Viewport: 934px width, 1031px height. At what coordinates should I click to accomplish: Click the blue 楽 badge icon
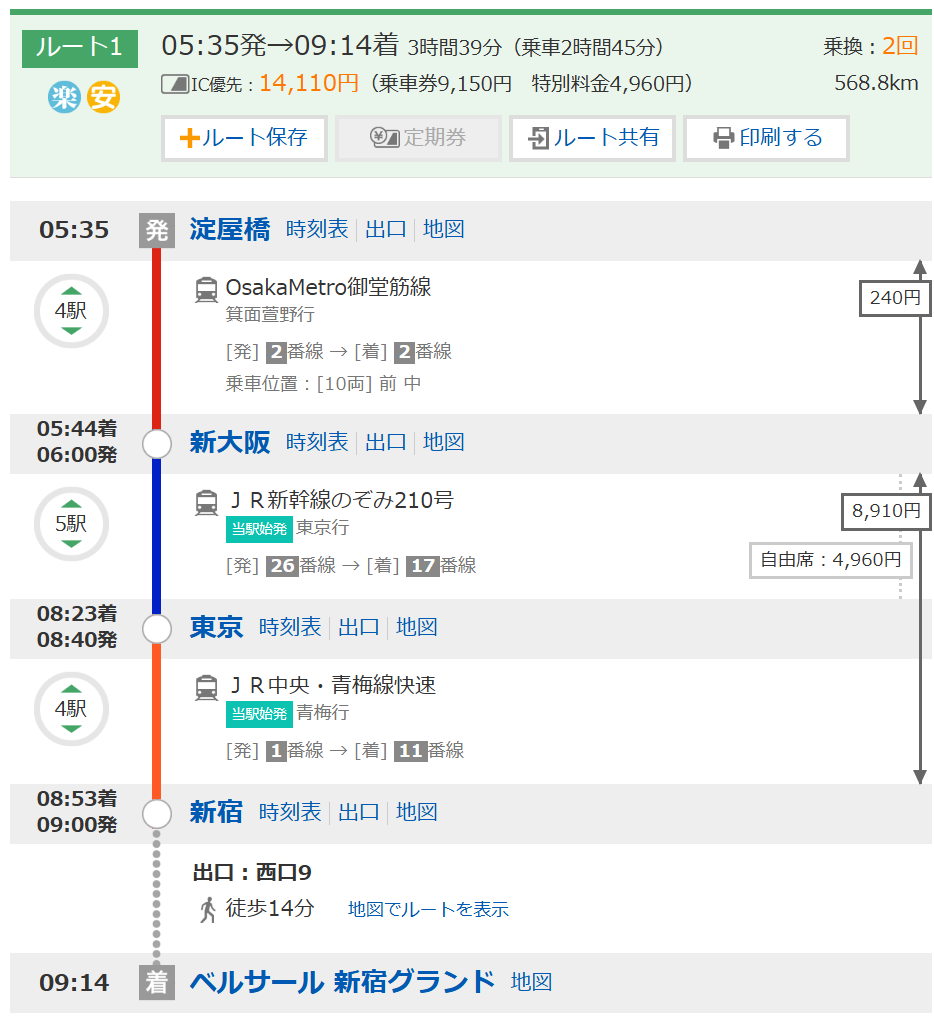coord(64,97)
